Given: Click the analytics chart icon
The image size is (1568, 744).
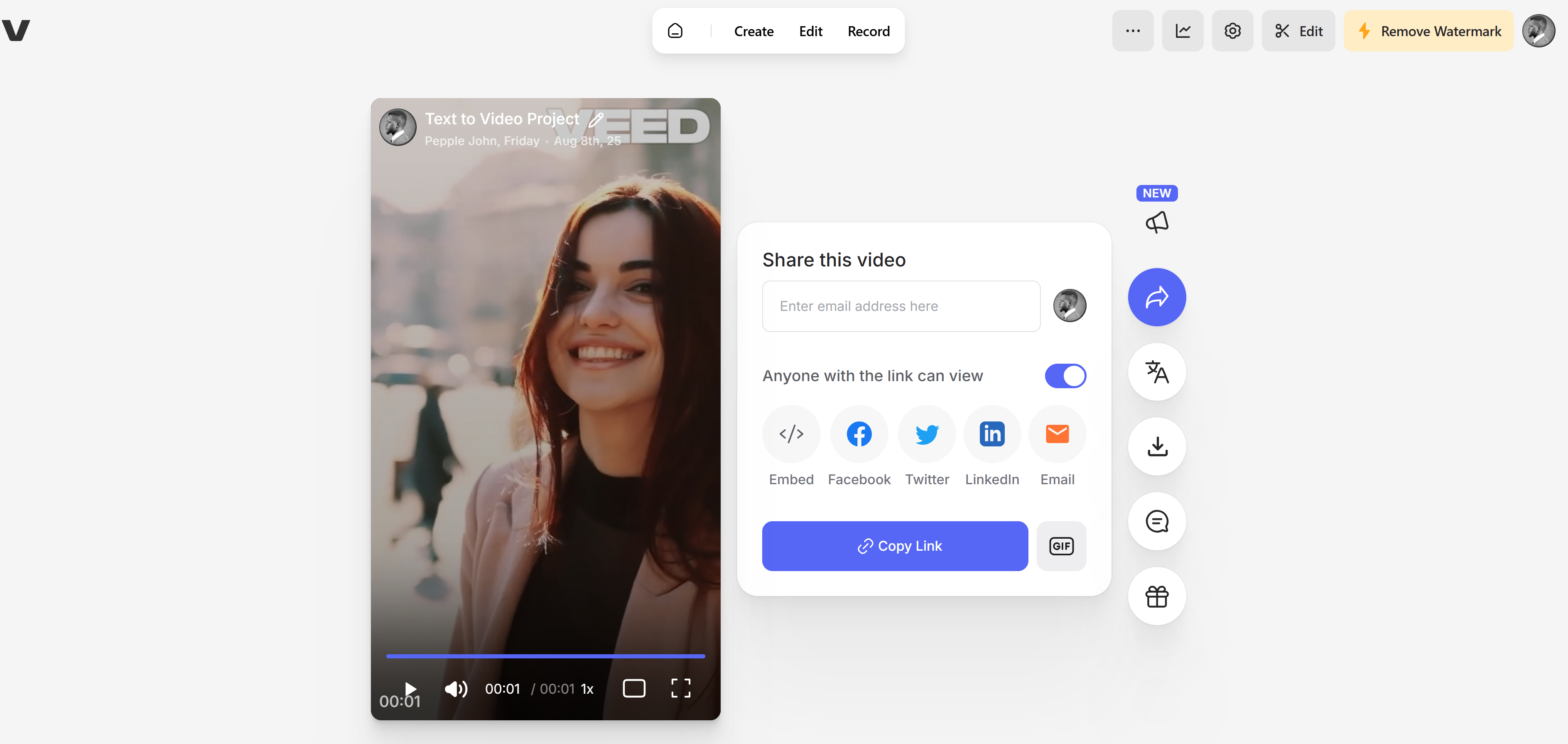Looking at the screenshot, I should click(x=1182, y=31).
